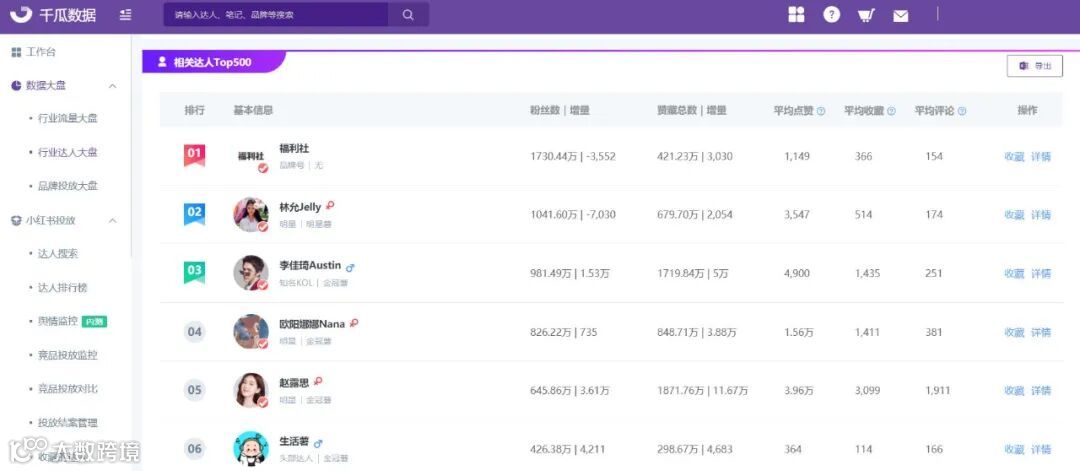Open 行业流量大盘 menu item

click(68, 118)
